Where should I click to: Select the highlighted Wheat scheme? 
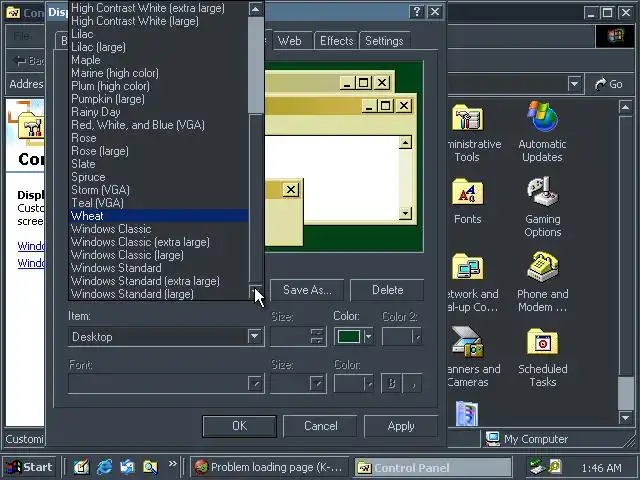(159, 216)
